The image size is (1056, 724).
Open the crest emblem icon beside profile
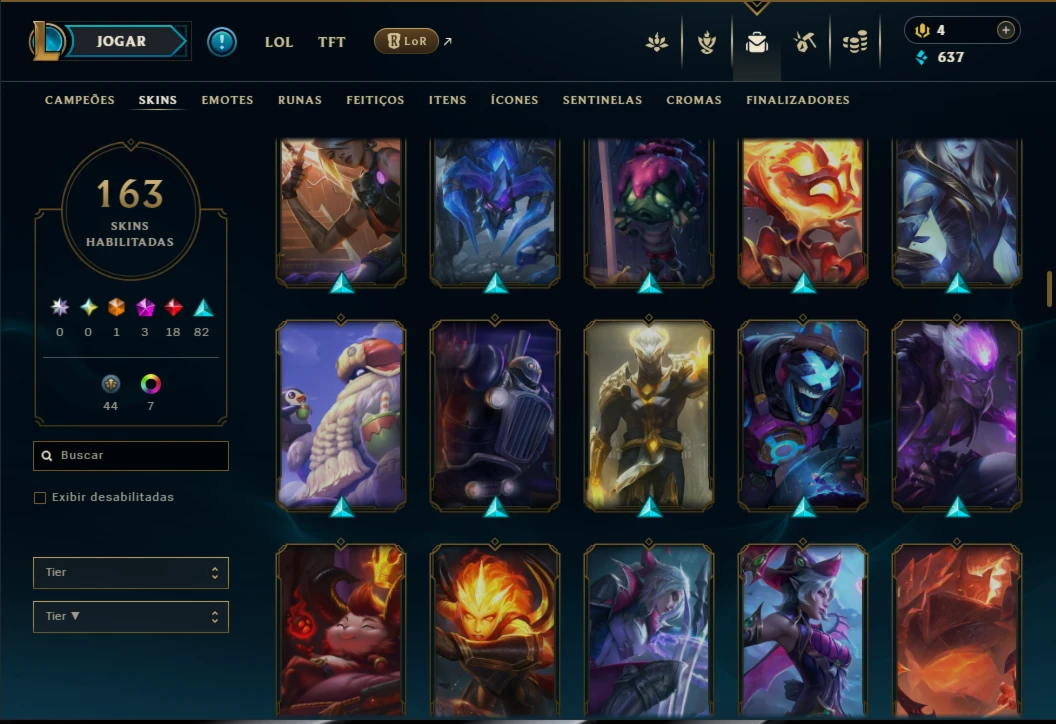point(706,42)
